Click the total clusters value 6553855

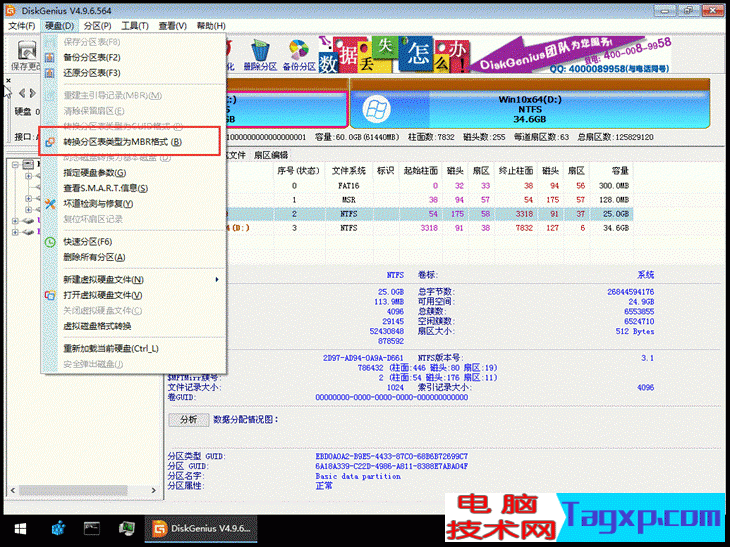coord(639,311)
